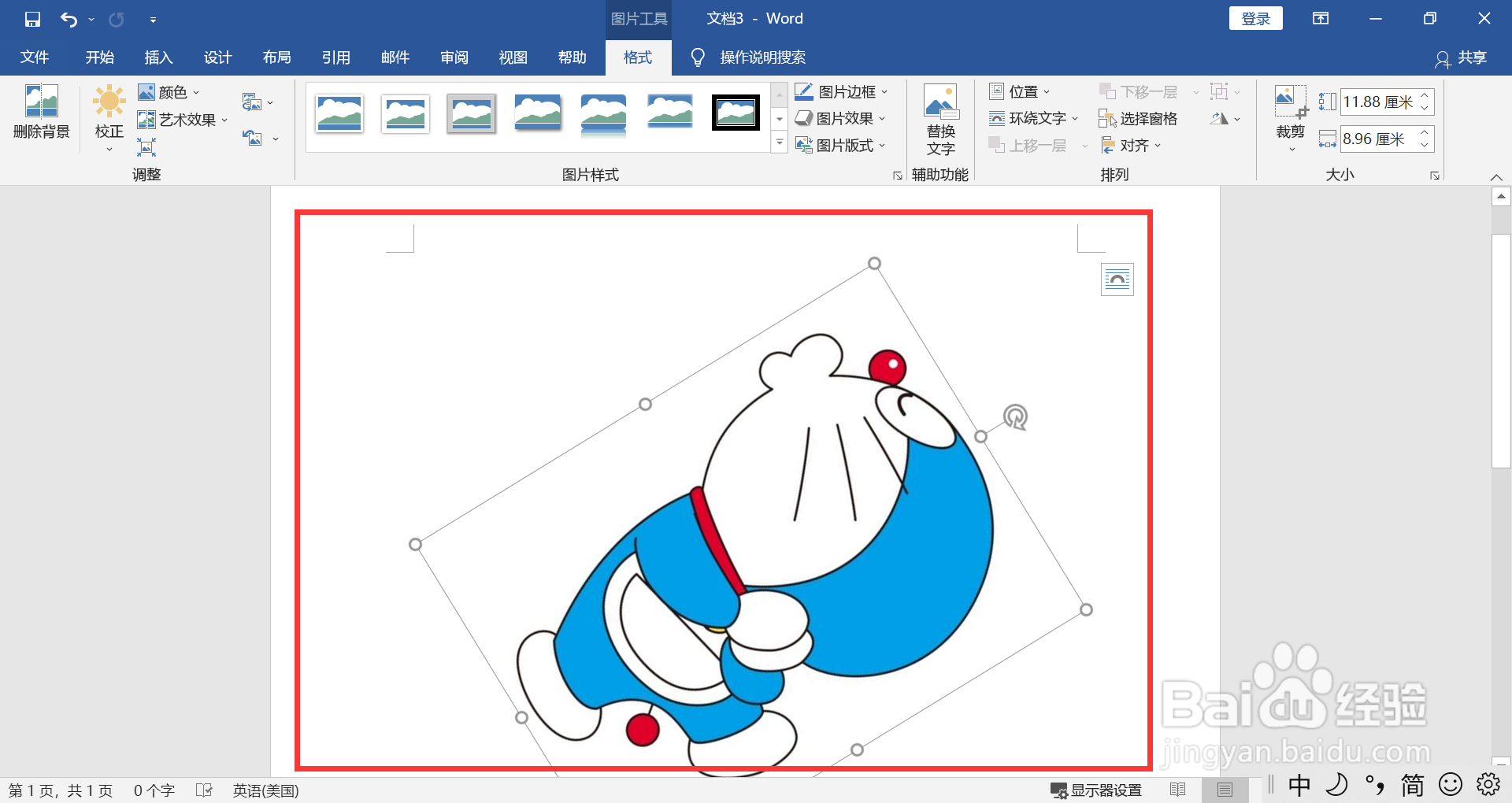Open the Ribbon Display Options icon
The image size is (1512, 803).
pos(1321,18)
